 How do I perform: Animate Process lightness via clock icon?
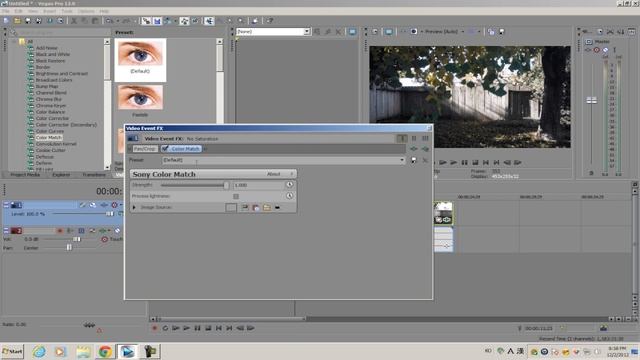point(289,196)
